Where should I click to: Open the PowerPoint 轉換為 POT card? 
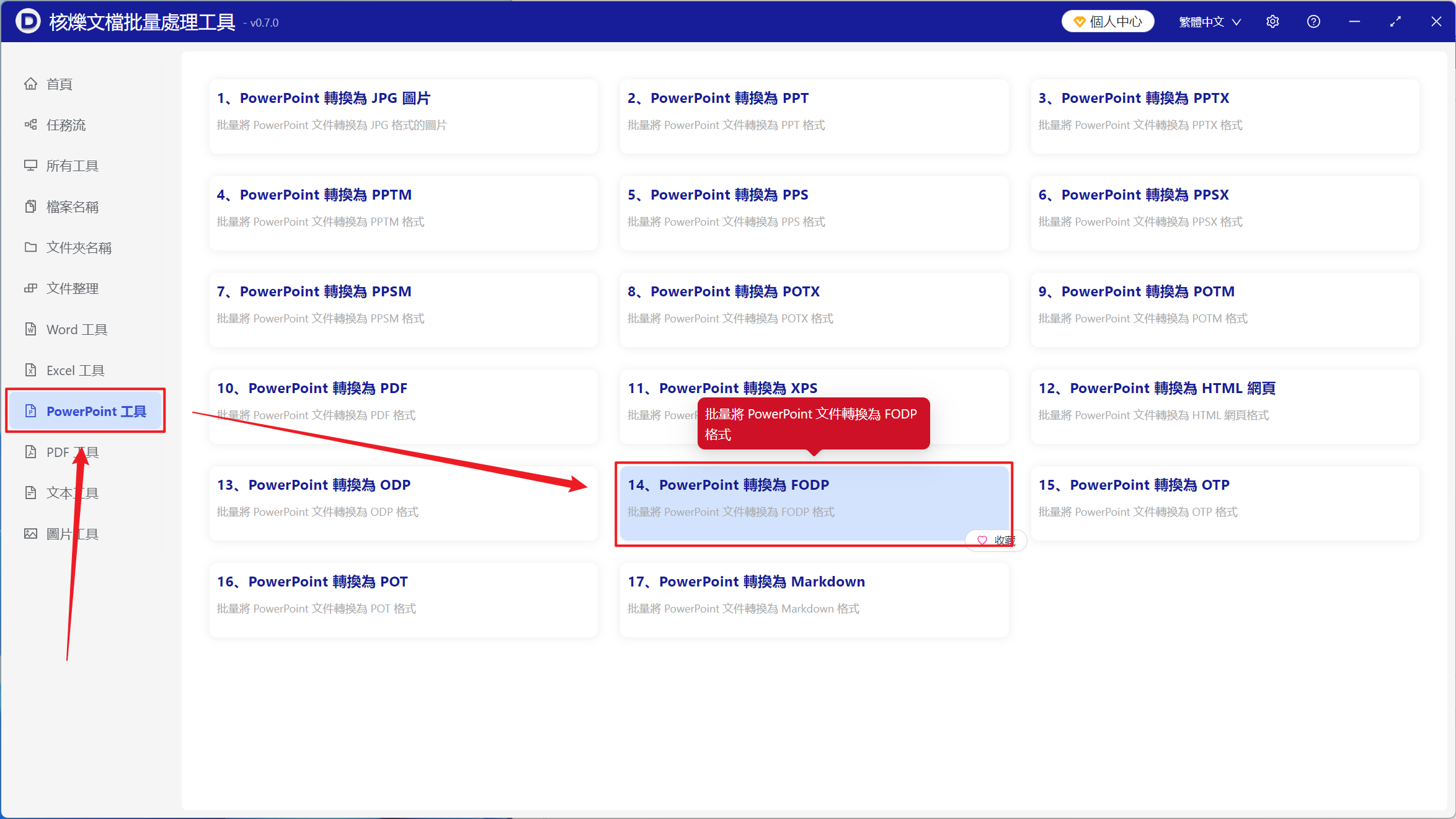coord(404,600)
